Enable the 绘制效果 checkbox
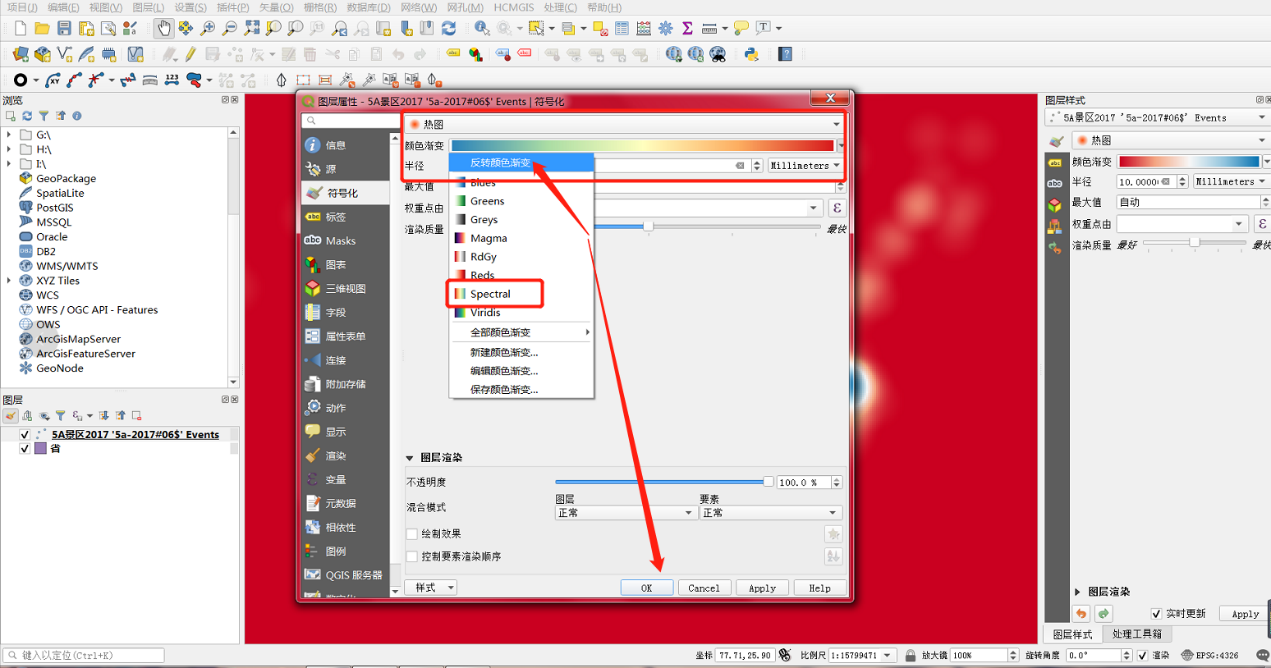The width and height of the screenshot is (1271, 668). (412, 534)
